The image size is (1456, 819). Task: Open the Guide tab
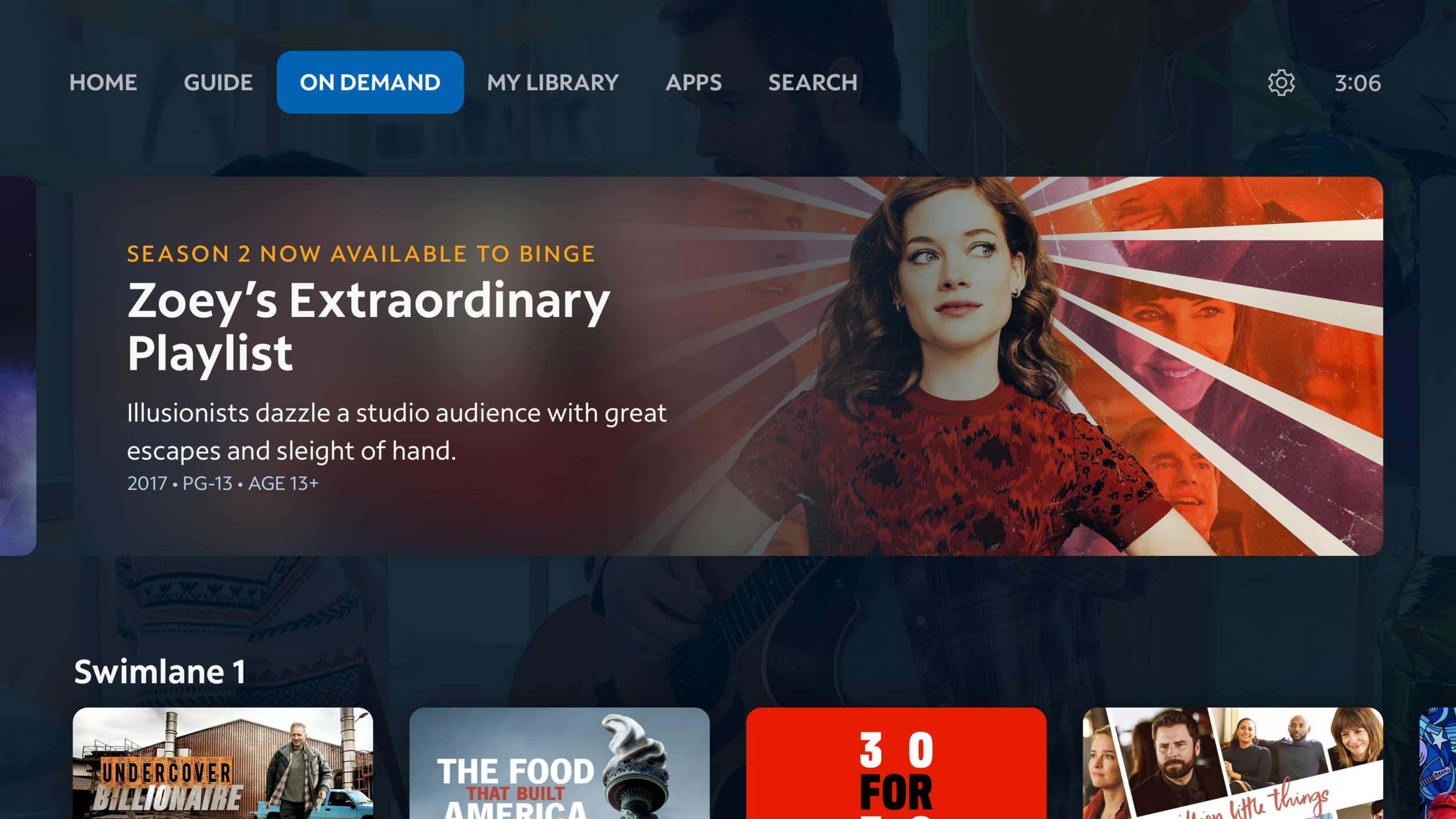218,83
